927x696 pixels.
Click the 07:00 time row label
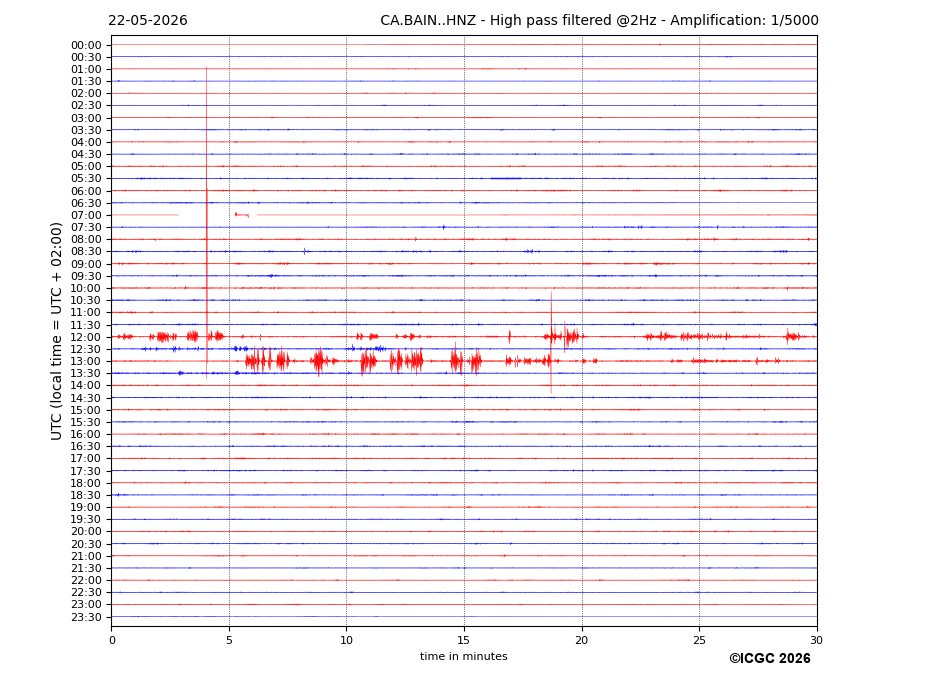click(86, 215)
